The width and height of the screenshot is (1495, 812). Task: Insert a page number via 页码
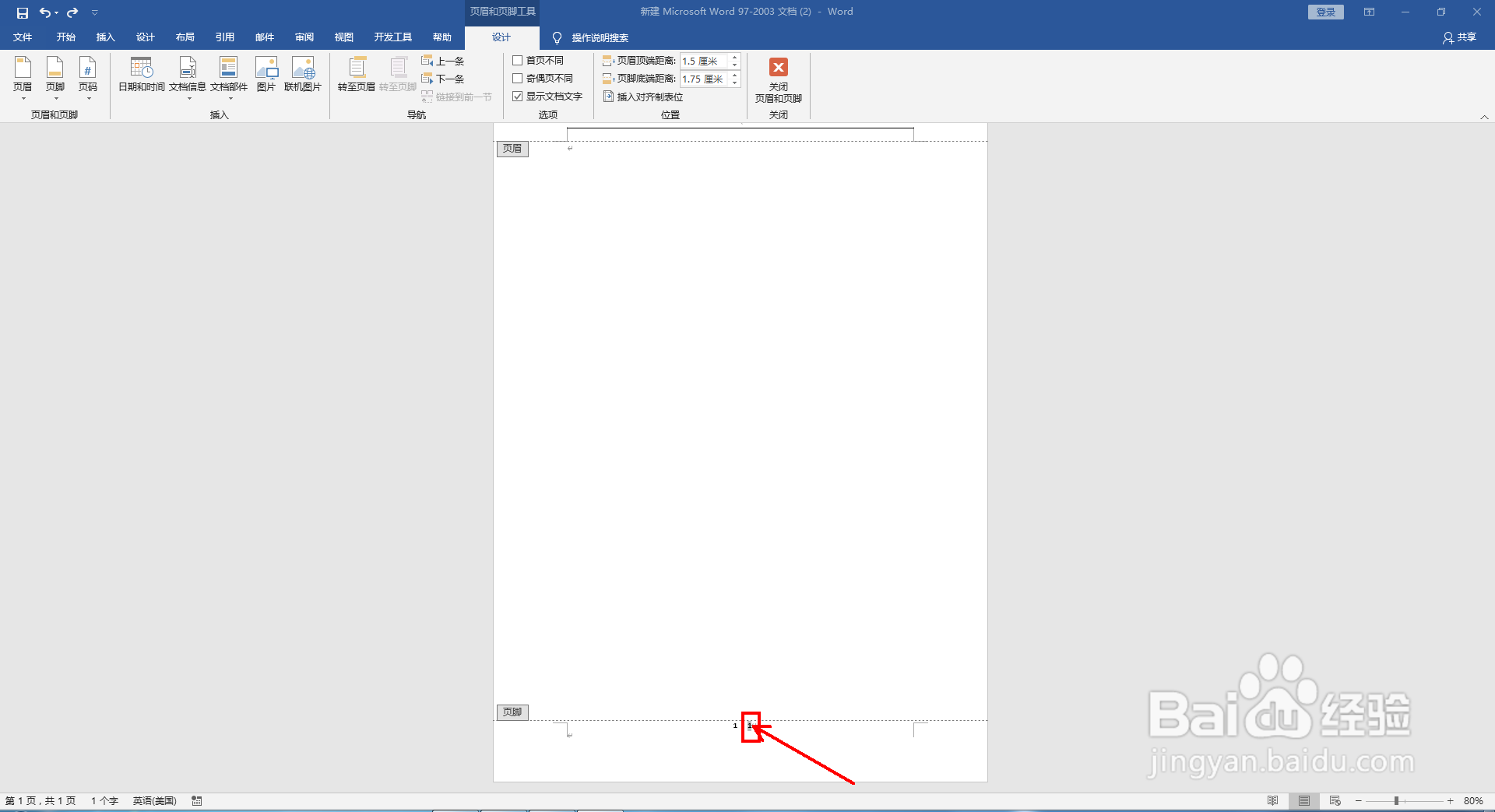point(88,78)
